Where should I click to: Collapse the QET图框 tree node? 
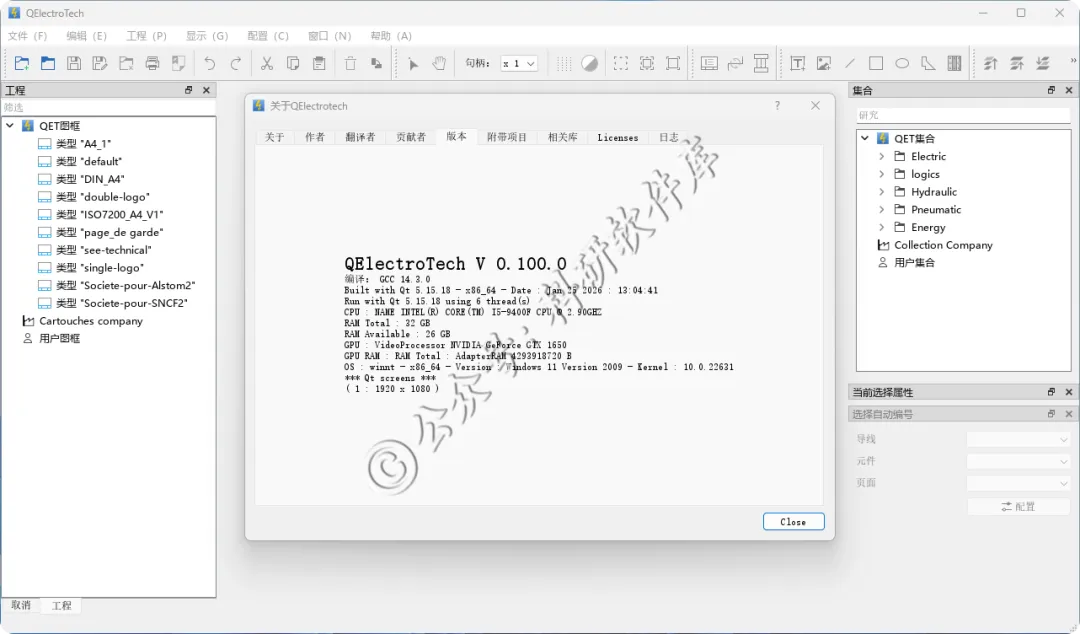coord(10,125)
